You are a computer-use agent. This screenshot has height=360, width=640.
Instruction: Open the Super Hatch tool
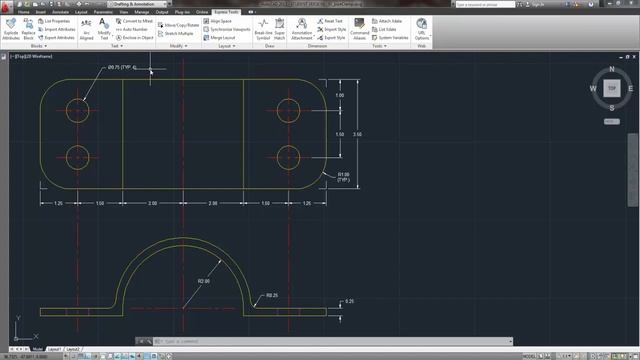click(280, 29)
